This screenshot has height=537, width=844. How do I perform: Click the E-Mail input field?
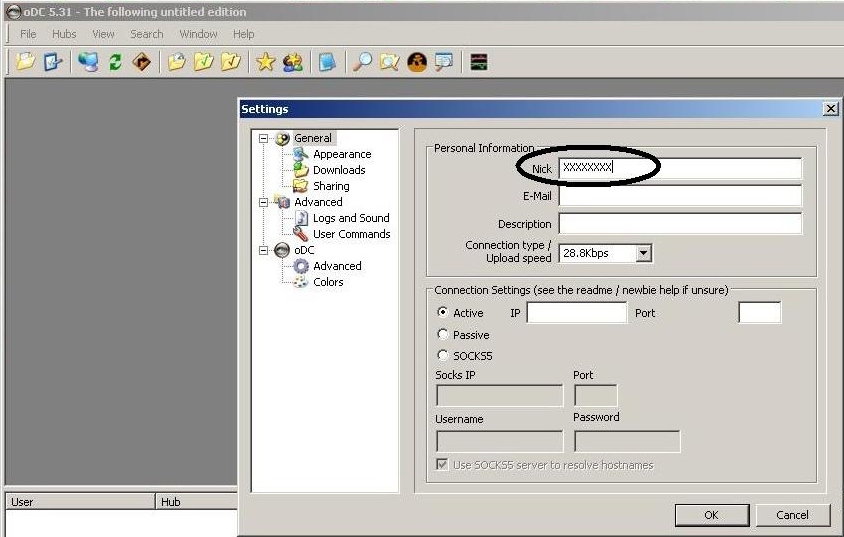pos(679,196)
